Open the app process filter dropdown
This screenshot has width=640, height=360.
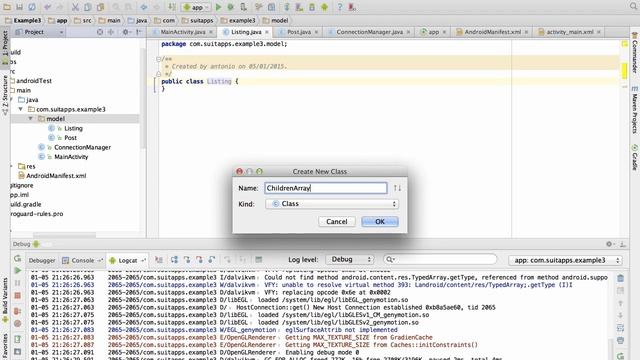click(565, 260)
